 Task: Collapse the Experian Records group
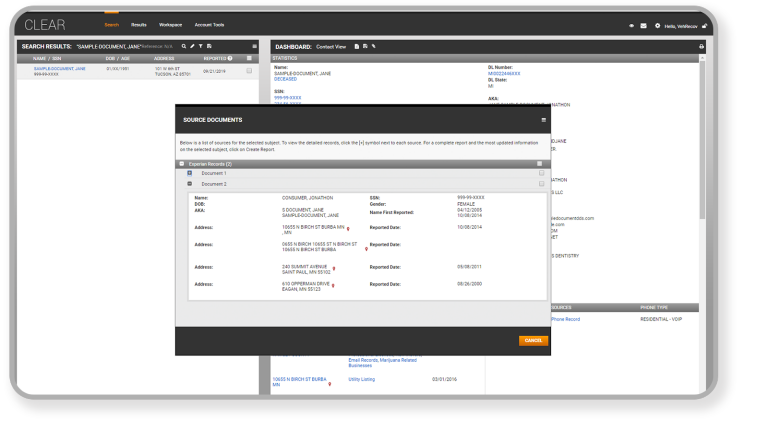point(181,163)
